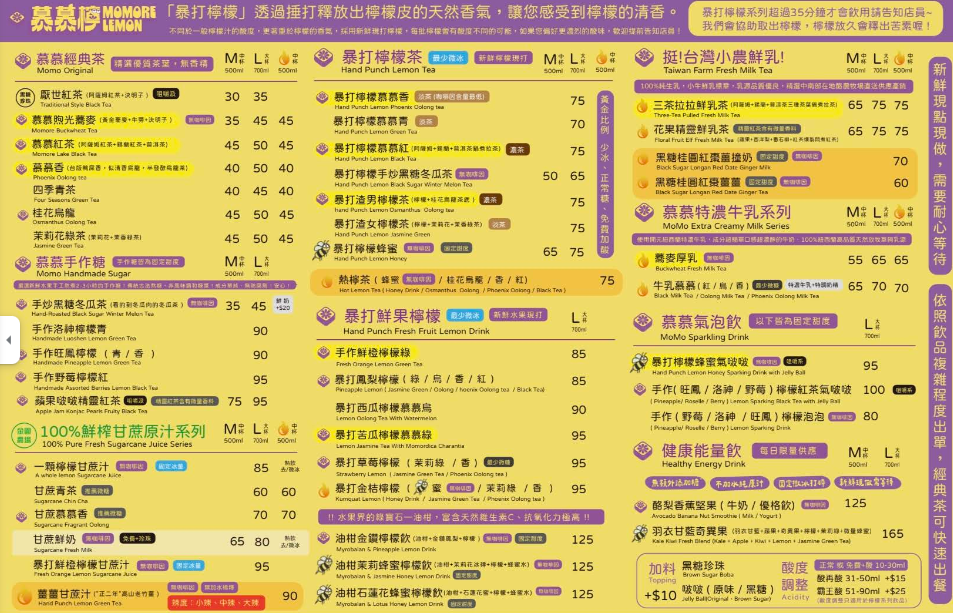Click the yellow notice box in the header
The height and width of the screenshot is (613, 953).
[816, 19]
